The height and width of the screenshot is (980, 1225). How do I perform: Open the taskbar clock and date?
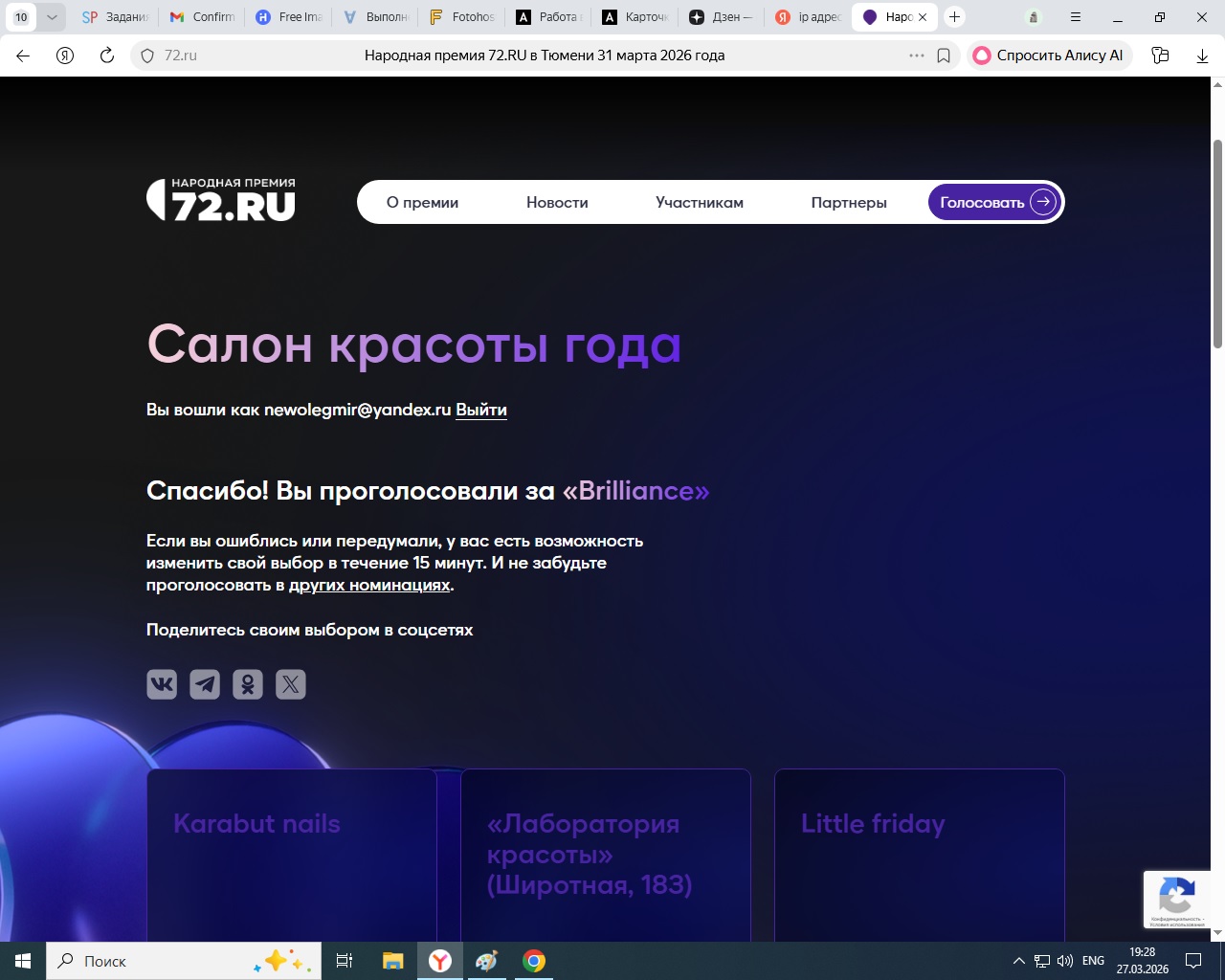pyautogui.click(x=1142, y=961)
